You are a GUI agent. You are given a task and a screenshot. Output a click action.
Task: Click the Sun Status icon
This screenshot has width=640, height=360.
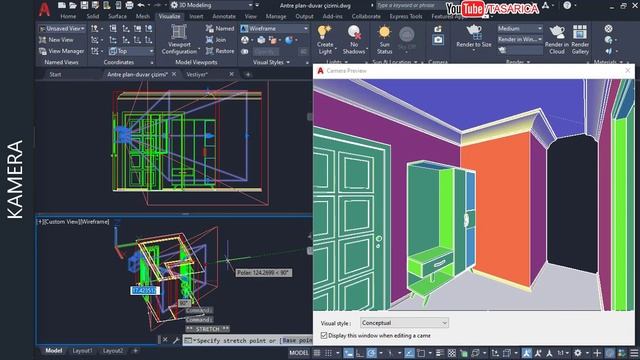tap(384, 32)
